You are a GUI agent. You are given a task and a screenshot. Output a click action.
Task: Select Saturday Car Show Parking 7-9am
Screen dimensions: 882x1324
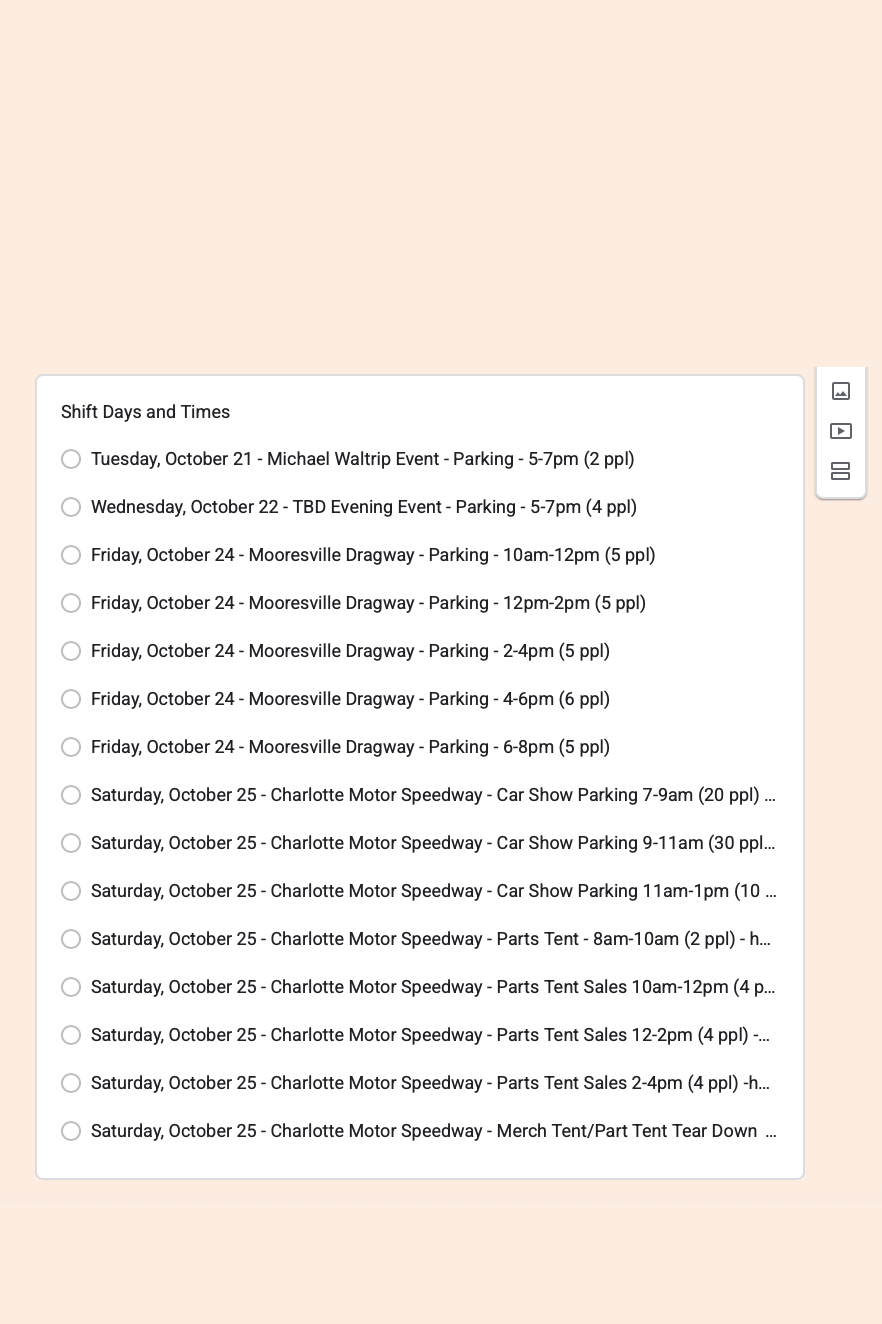click(x=71, y=795)
